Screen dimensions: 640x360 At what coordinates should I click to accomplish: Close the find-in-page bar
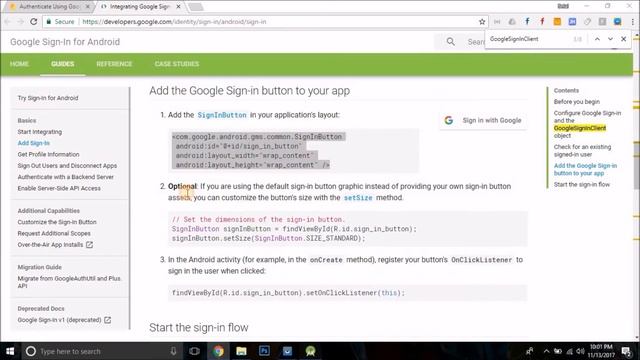pyautogui.click(x=624, y=39)
